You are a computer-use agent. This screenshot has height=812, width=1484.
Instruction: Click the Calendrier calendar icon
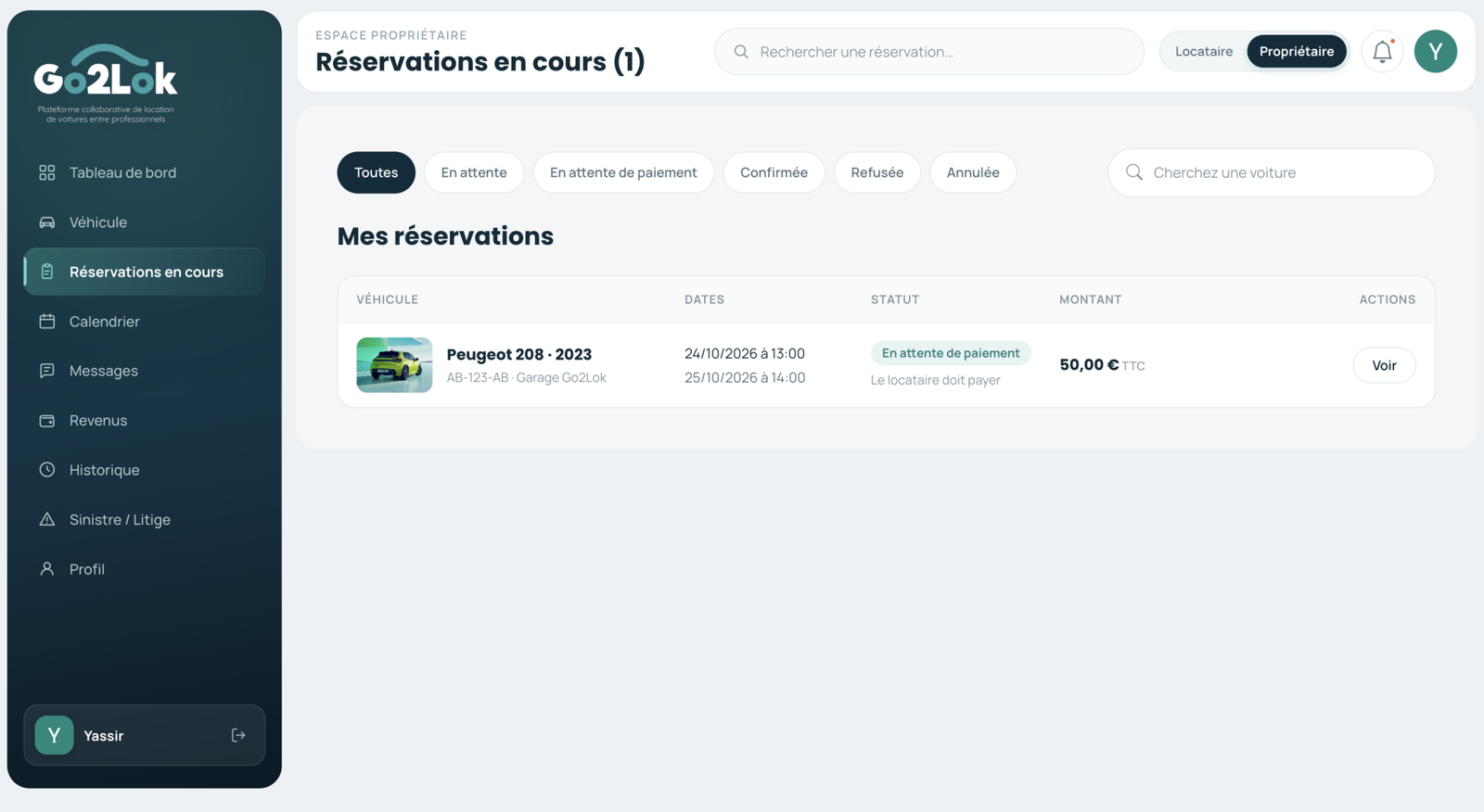(x=47, y=322)
